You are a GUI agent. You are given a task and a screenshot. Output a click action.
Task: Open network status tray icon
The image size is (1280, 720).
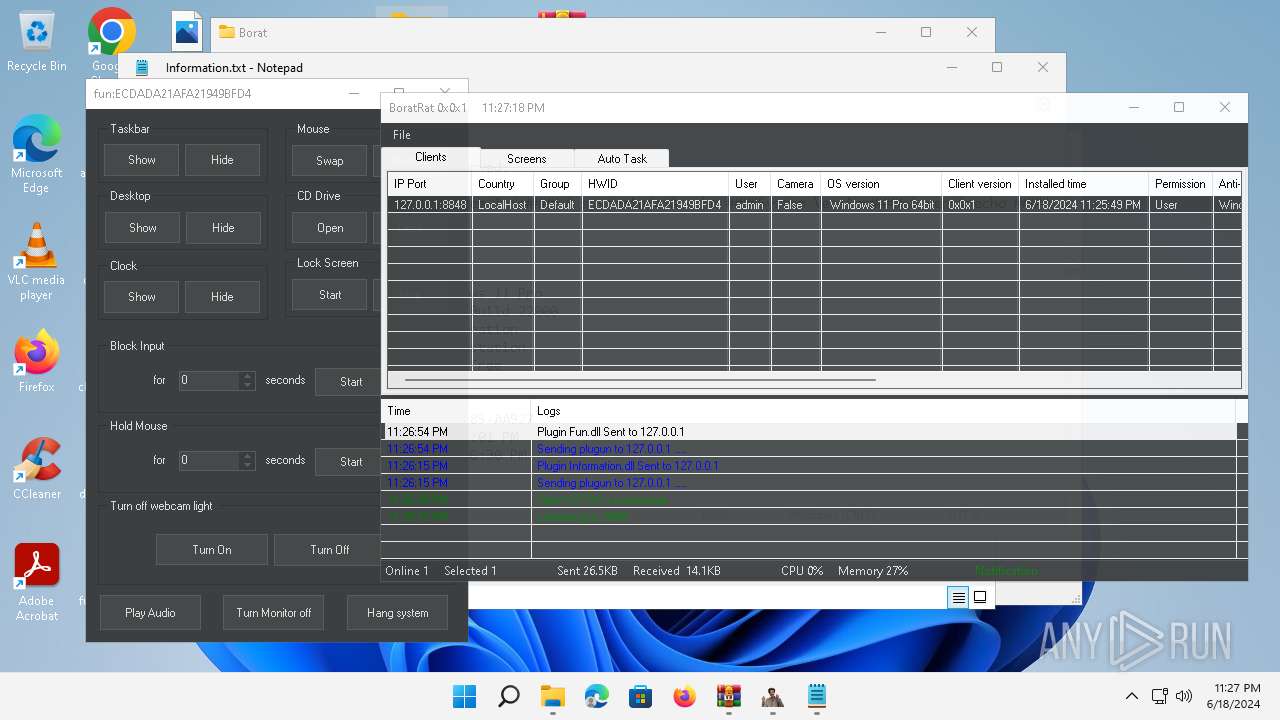tap(1160, 696)
